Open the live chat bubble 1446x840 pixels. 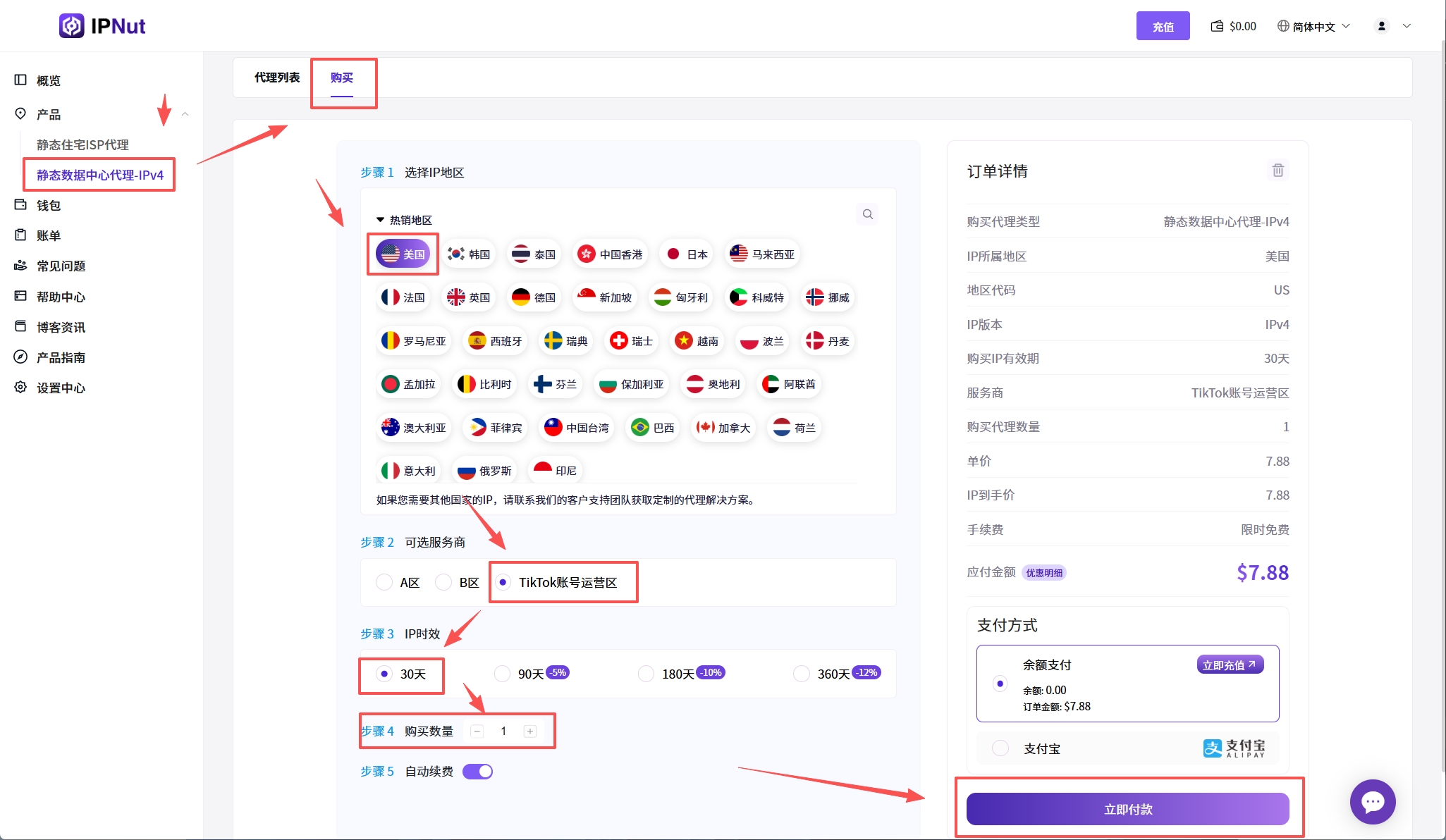pos(1372,802)
